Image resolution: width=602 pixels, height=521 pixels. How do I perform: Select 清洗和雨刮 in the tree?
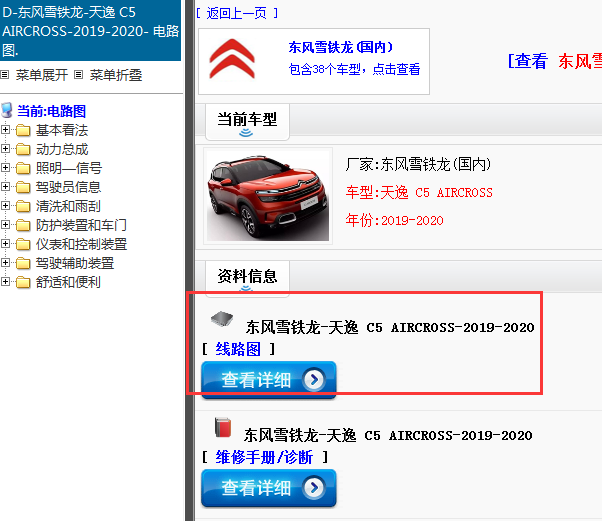(x=68, y=206)
